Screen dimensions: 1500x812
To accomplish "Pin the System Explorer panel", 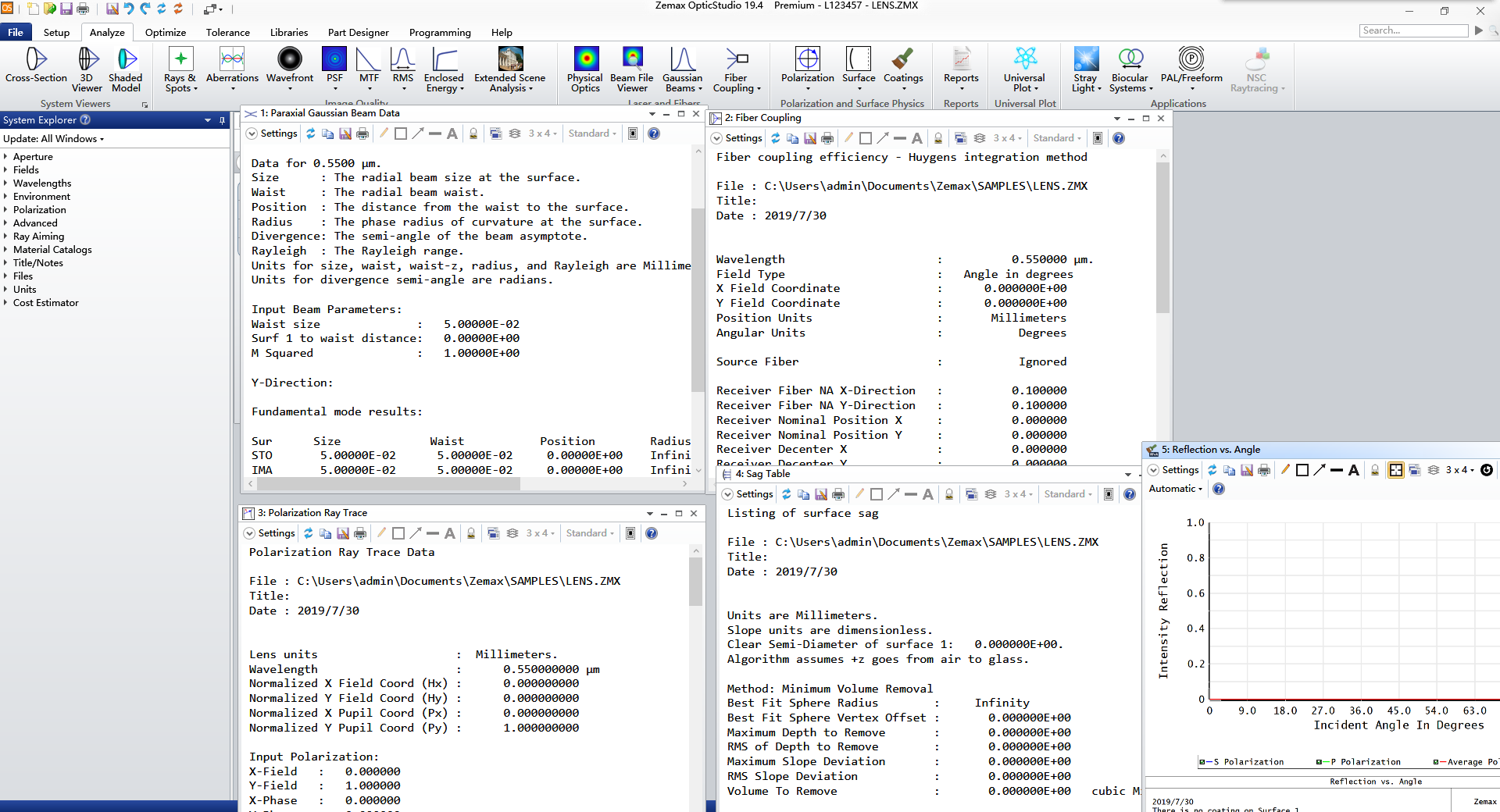I will (x=222, y=120).
